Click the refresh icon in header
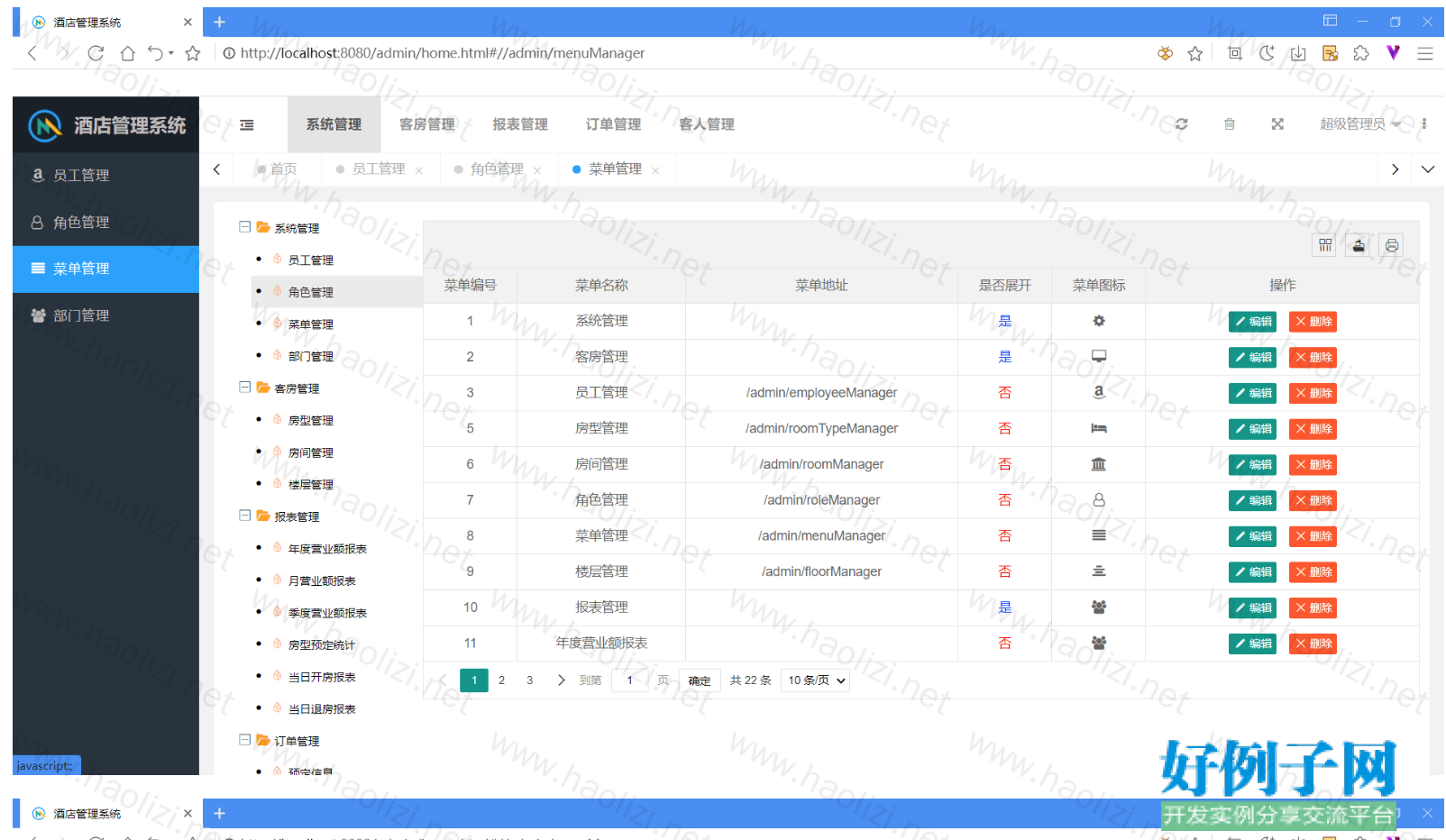1446x840 pixels. click(x=1181, y=124)
